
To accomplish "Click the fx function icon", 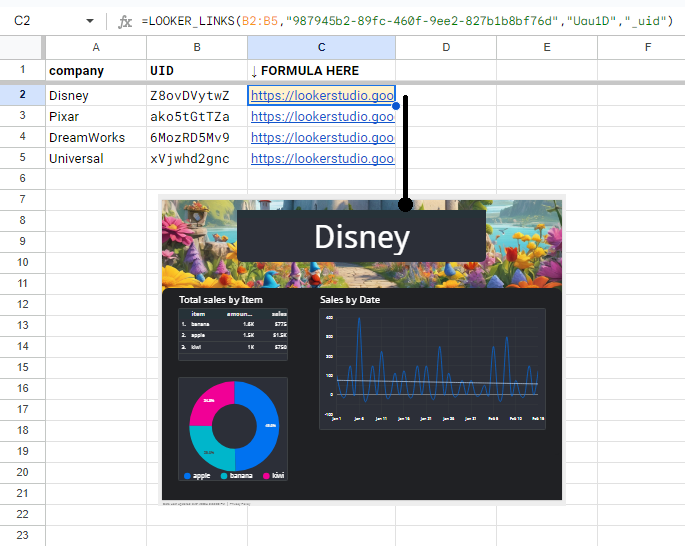I will (125, 21).
